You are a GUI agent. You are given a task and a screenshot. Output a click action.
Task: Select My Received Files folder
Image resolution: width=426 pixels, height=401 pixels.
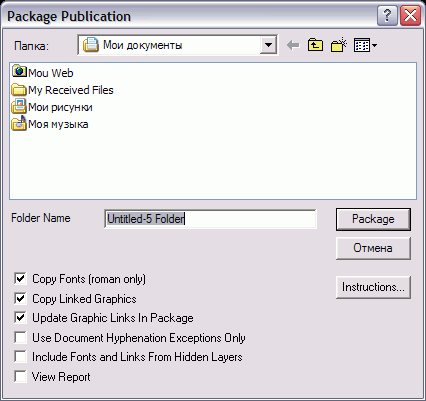tap(63, 90)
